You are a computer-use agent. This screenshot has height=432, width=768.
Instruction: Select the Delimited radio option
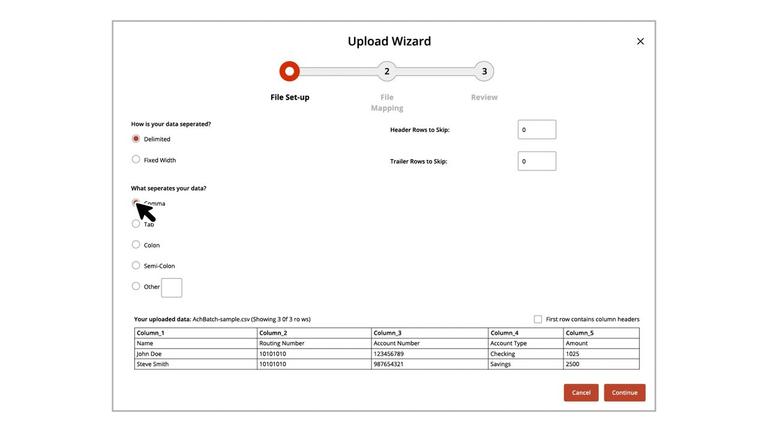(136, 139)
